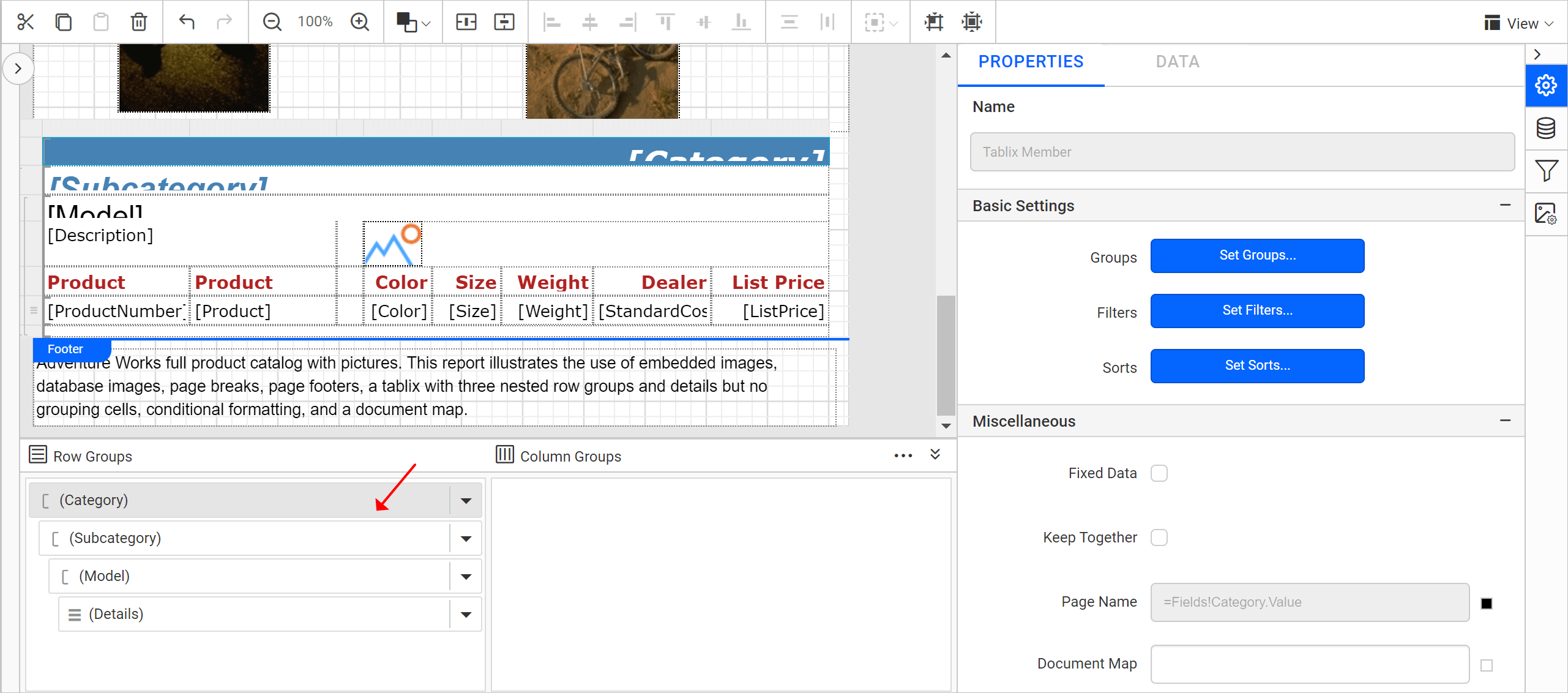
Task: Select the Footer label tab
Action: point(72,349)
